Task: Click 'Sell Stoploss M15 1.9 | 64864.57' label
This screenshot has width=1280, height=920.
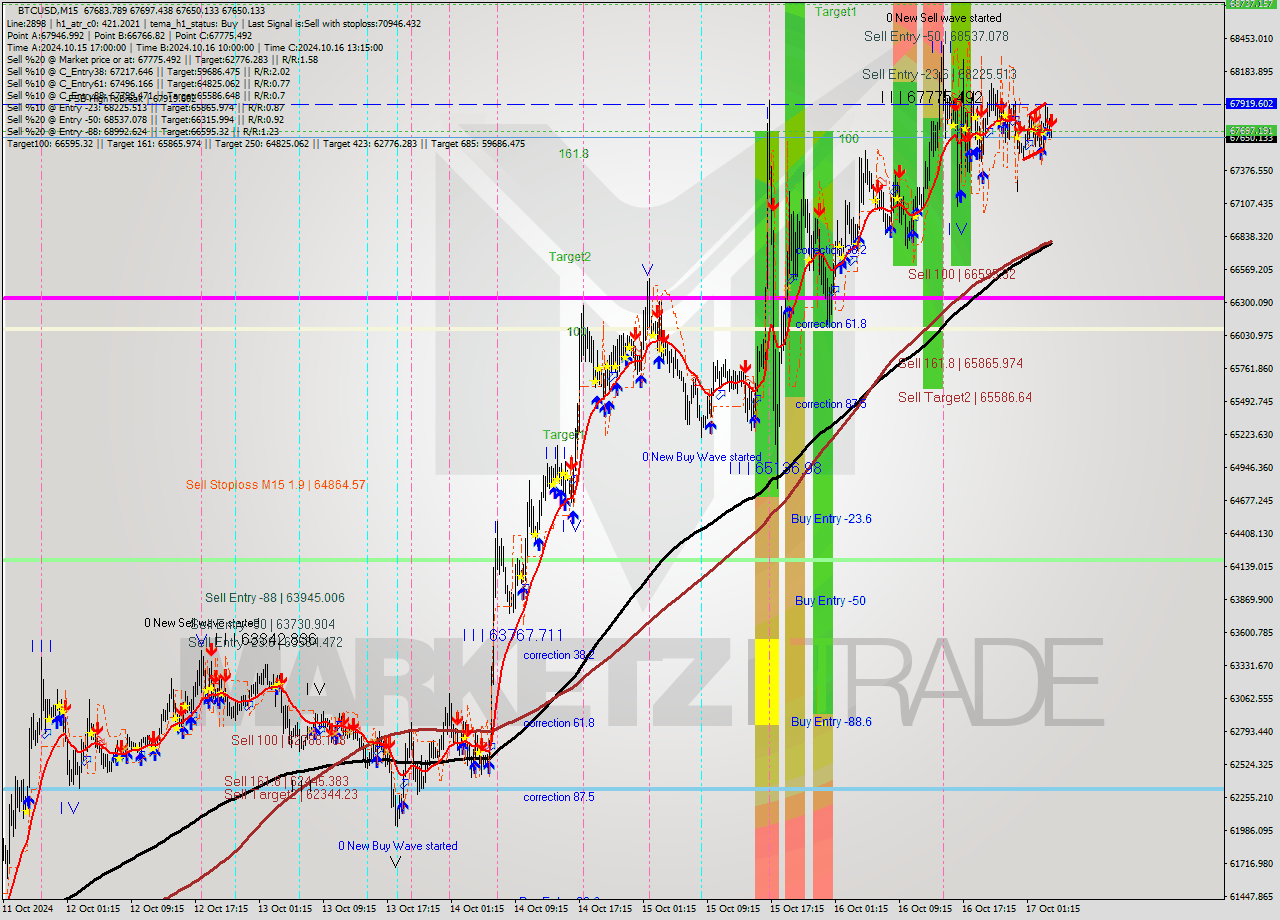Action: [275, 485]
